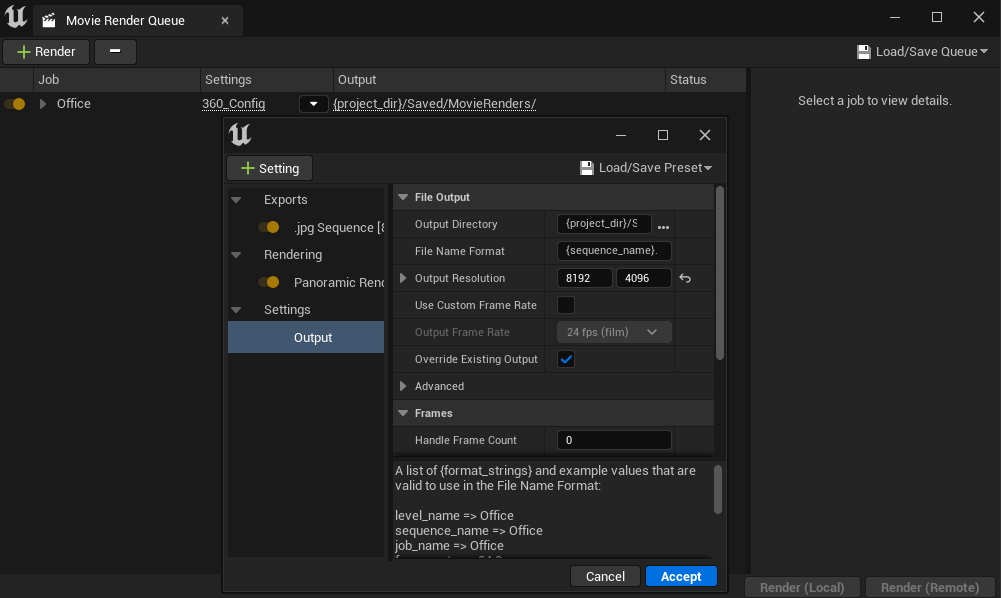Screen dimensions: 1001x598
Task: Collapse the File Output section
Action: pyautogui.click(x=404, y=197)
